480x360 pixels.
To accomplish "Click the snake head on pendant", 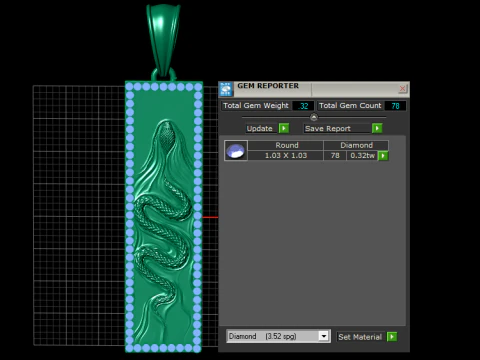I will click(166, 137).
